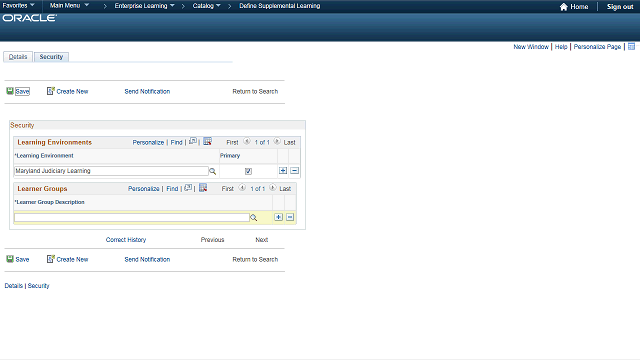Screen dimensions: 640x360
Task: Click Find in Learner Groups header
Action: 172,189
